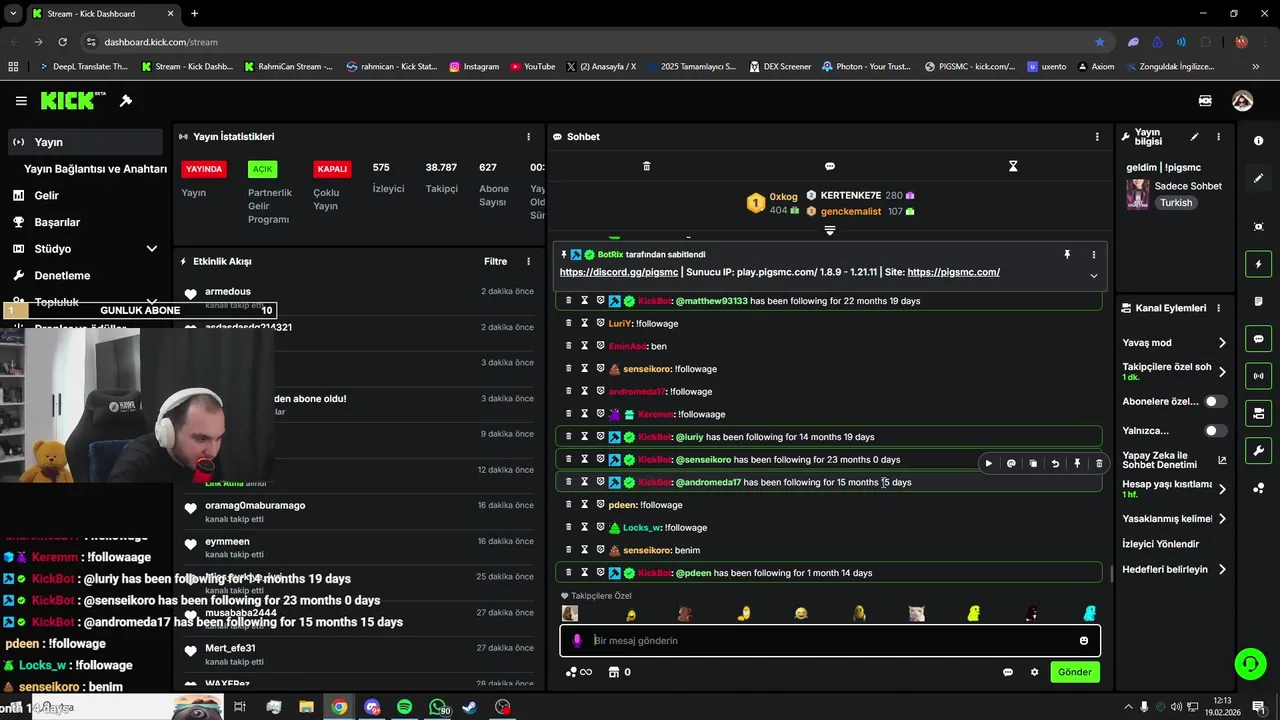Open chat settings gear beside Gönder
The image size is (1280, 720).
click(x=1035, y=672)
